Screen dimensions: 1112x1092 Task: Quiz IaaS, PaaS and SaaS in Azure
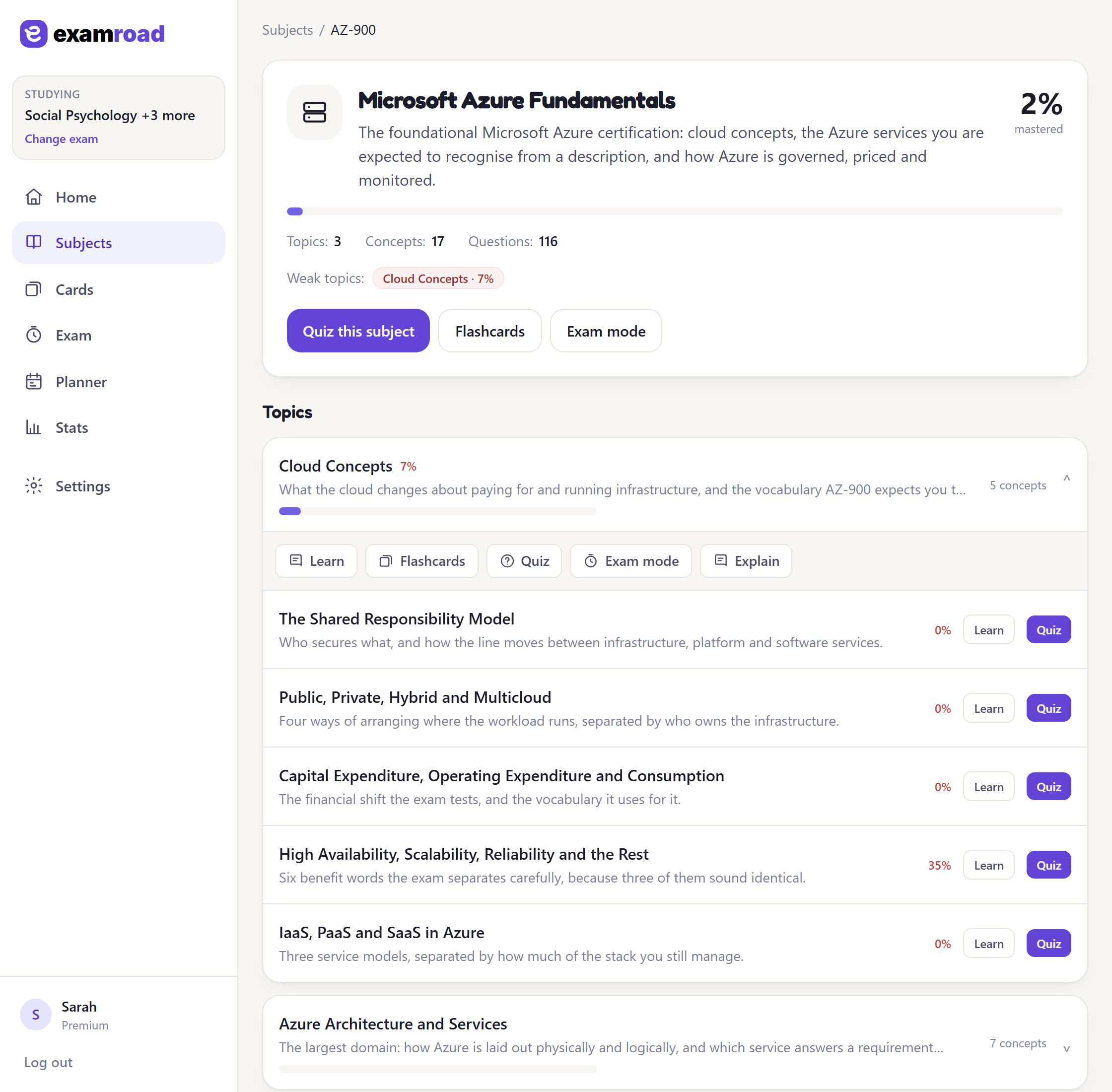pos(1049,944)
